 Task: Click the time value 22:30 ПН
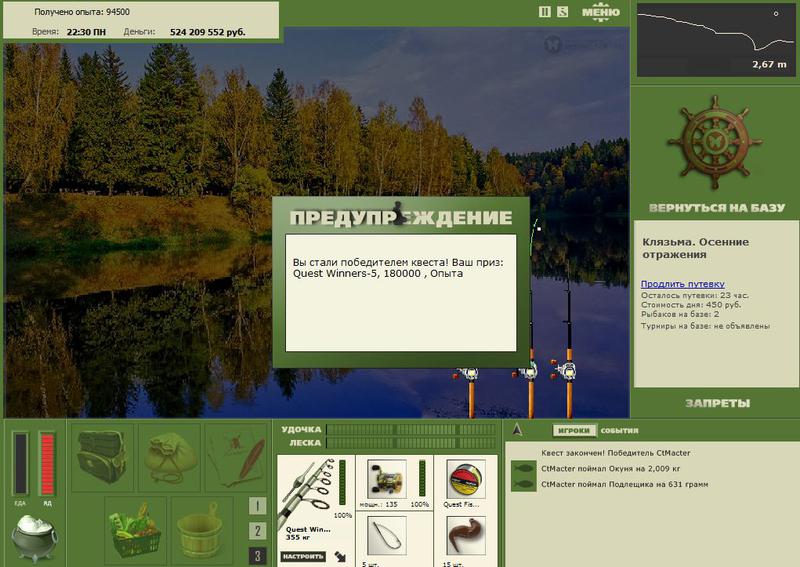pyautogui.click(x=86, y=32)
